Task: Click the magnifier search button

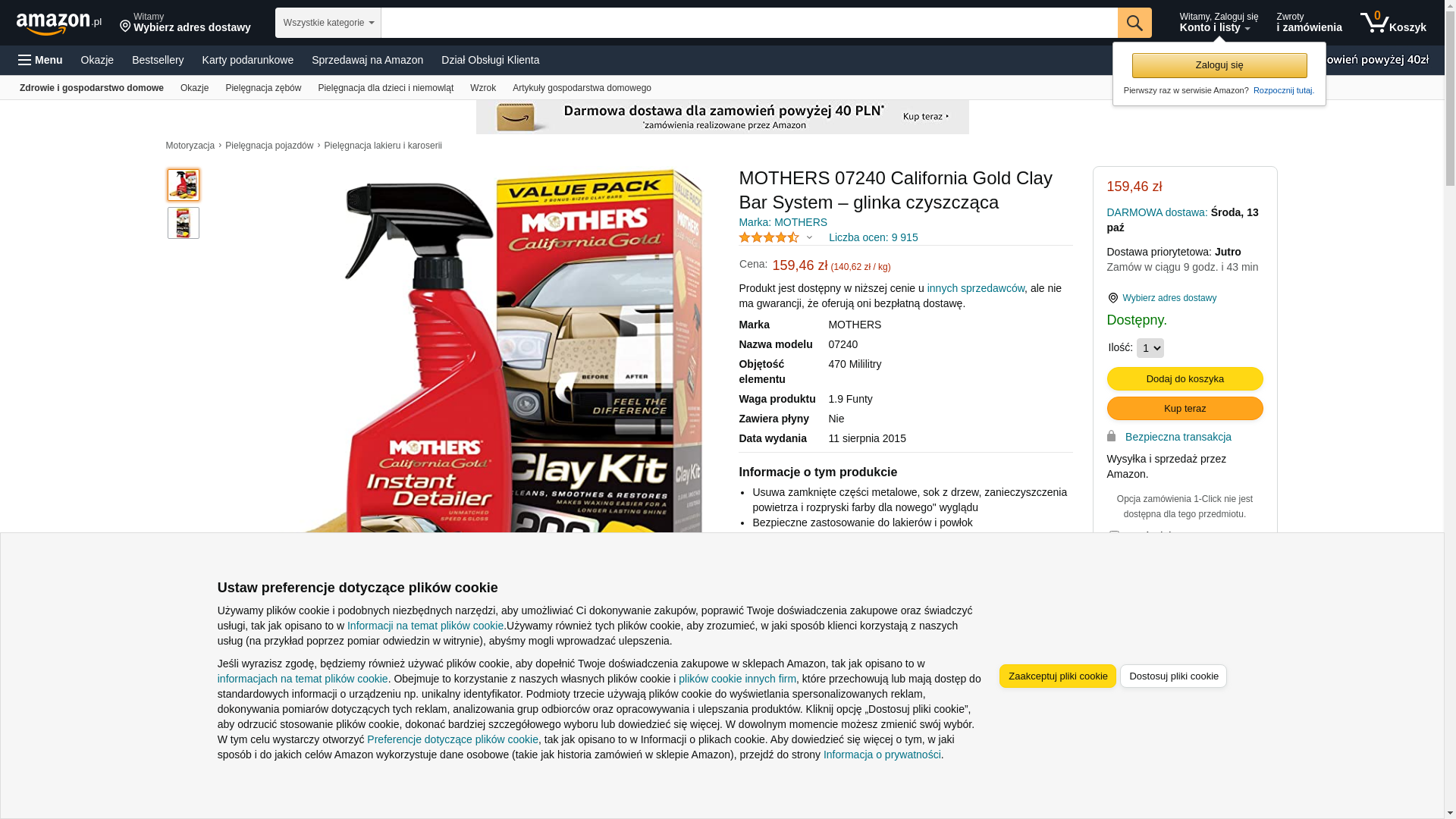Action: click(1134, 23)
